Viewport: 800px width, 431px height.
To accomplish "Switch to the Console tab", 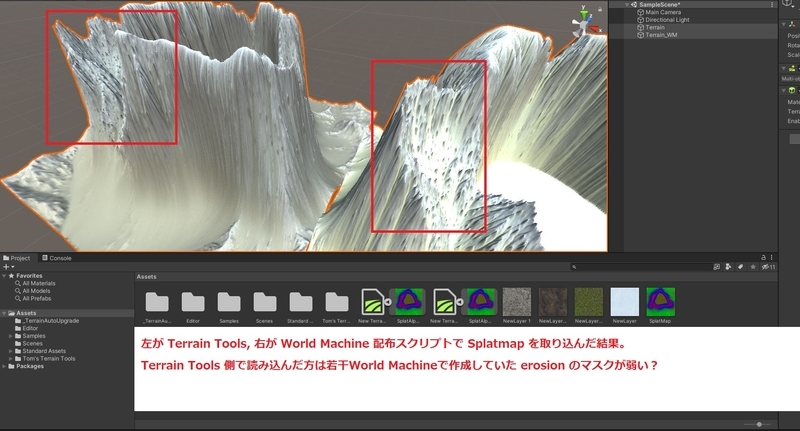I will point(57,258).
